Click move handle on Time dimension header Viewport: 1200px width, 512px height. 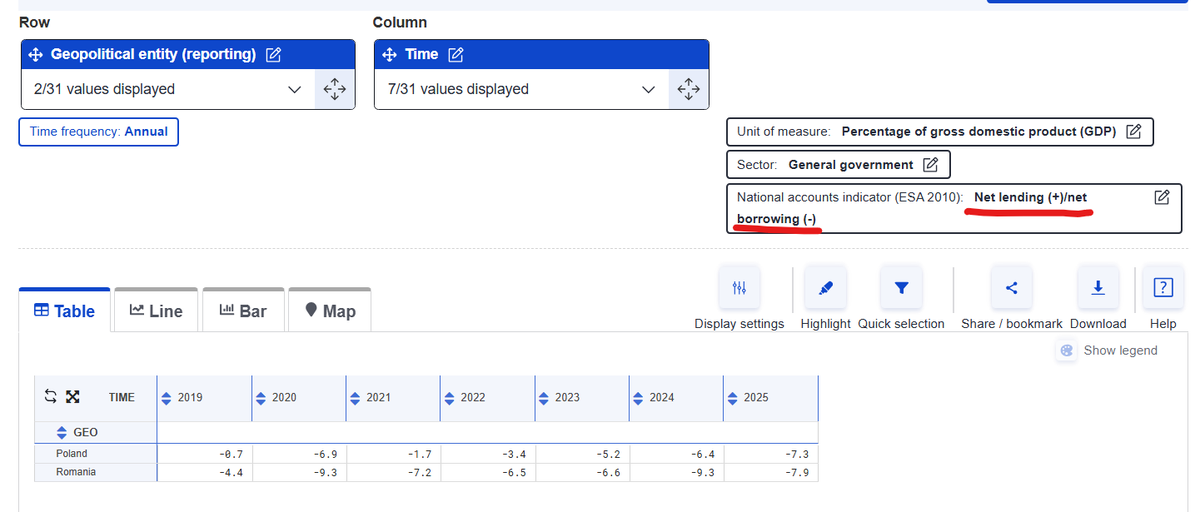click(x=389, y=55)
